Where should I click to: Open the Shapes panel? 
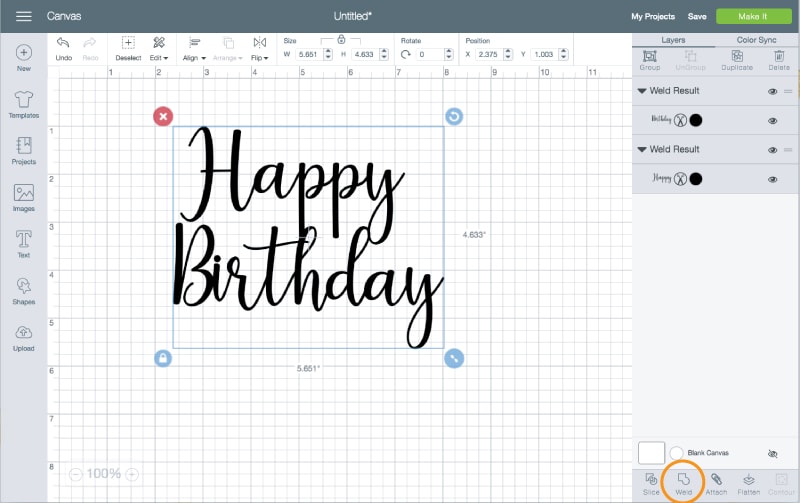24,289
